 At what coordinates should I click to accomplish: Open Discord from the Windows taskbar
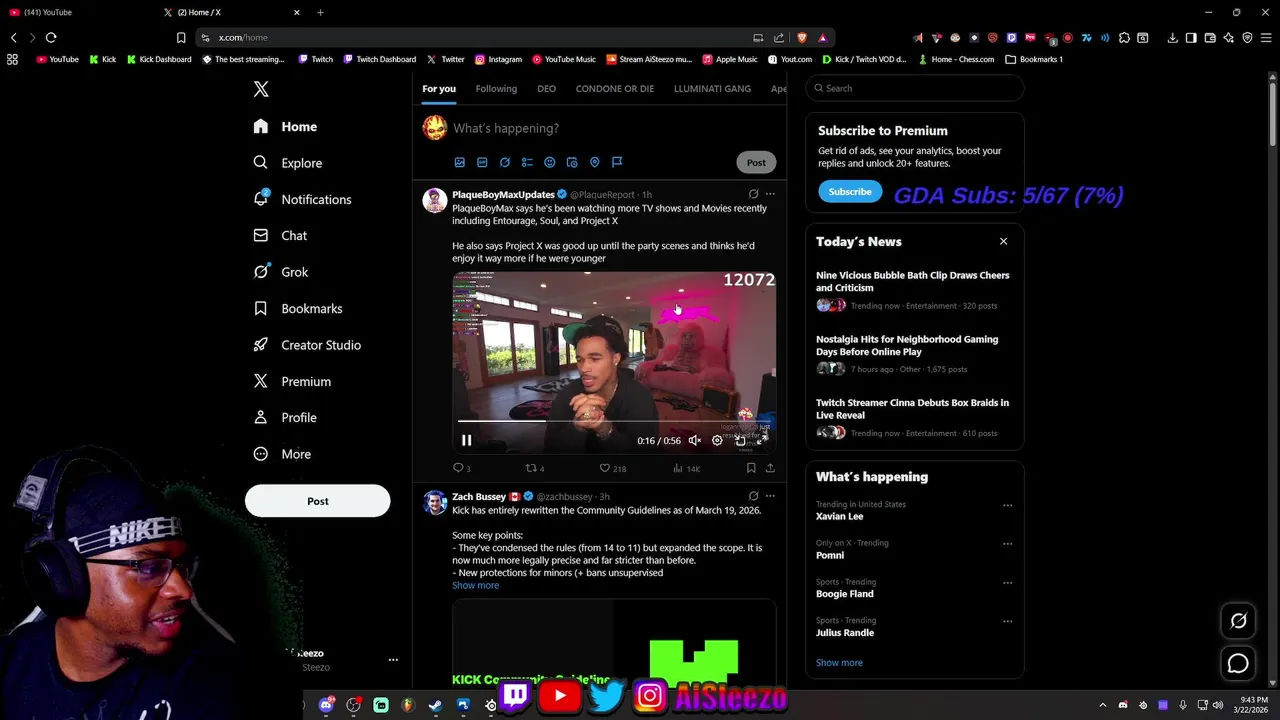pos(326,705)
